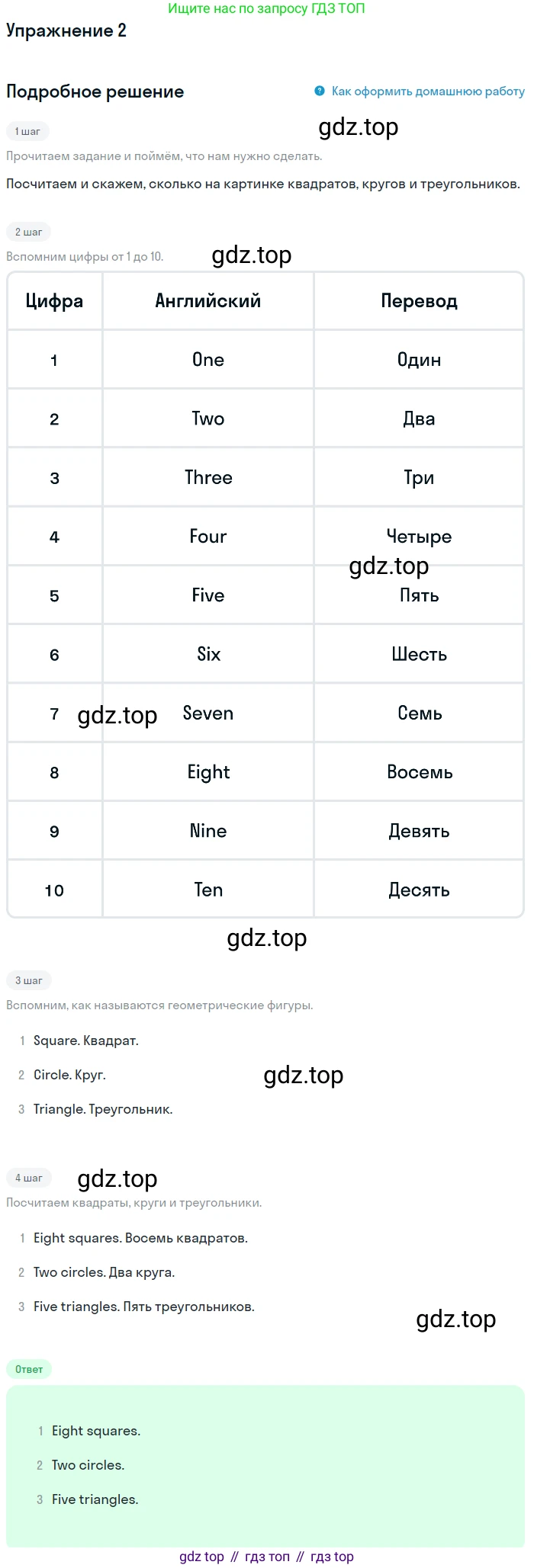Click the "Цифра" column header
The height and width of the screenshot is (1568, 534).
point(54,302)
